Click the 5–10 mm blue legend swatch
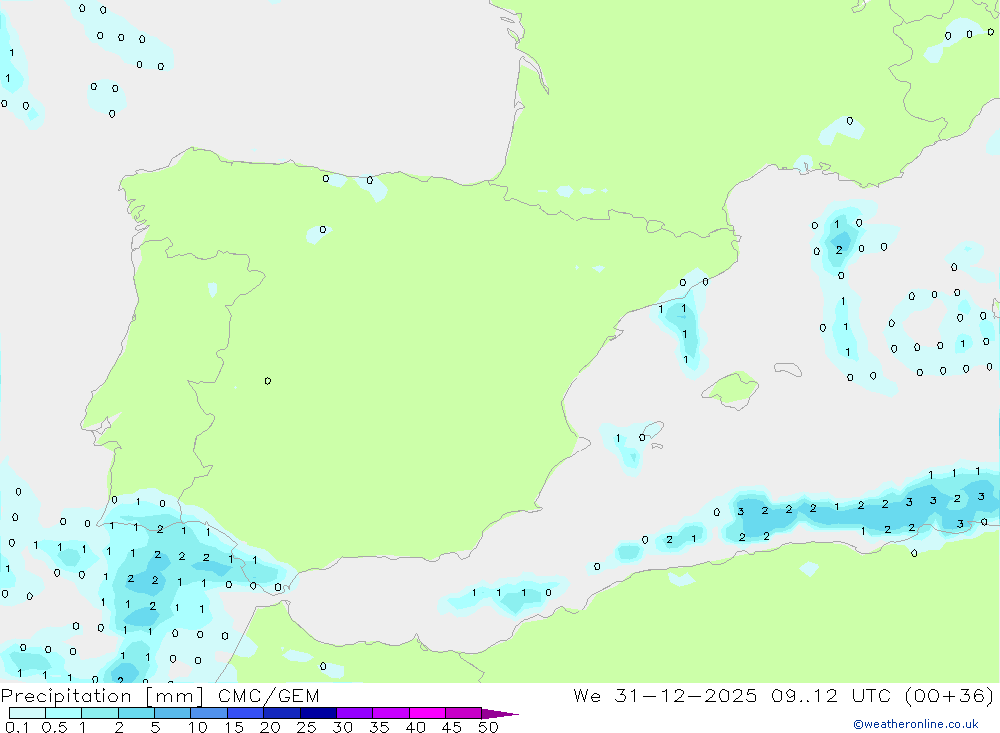This screenshot has width=1000, height=733. coord(173,713)
